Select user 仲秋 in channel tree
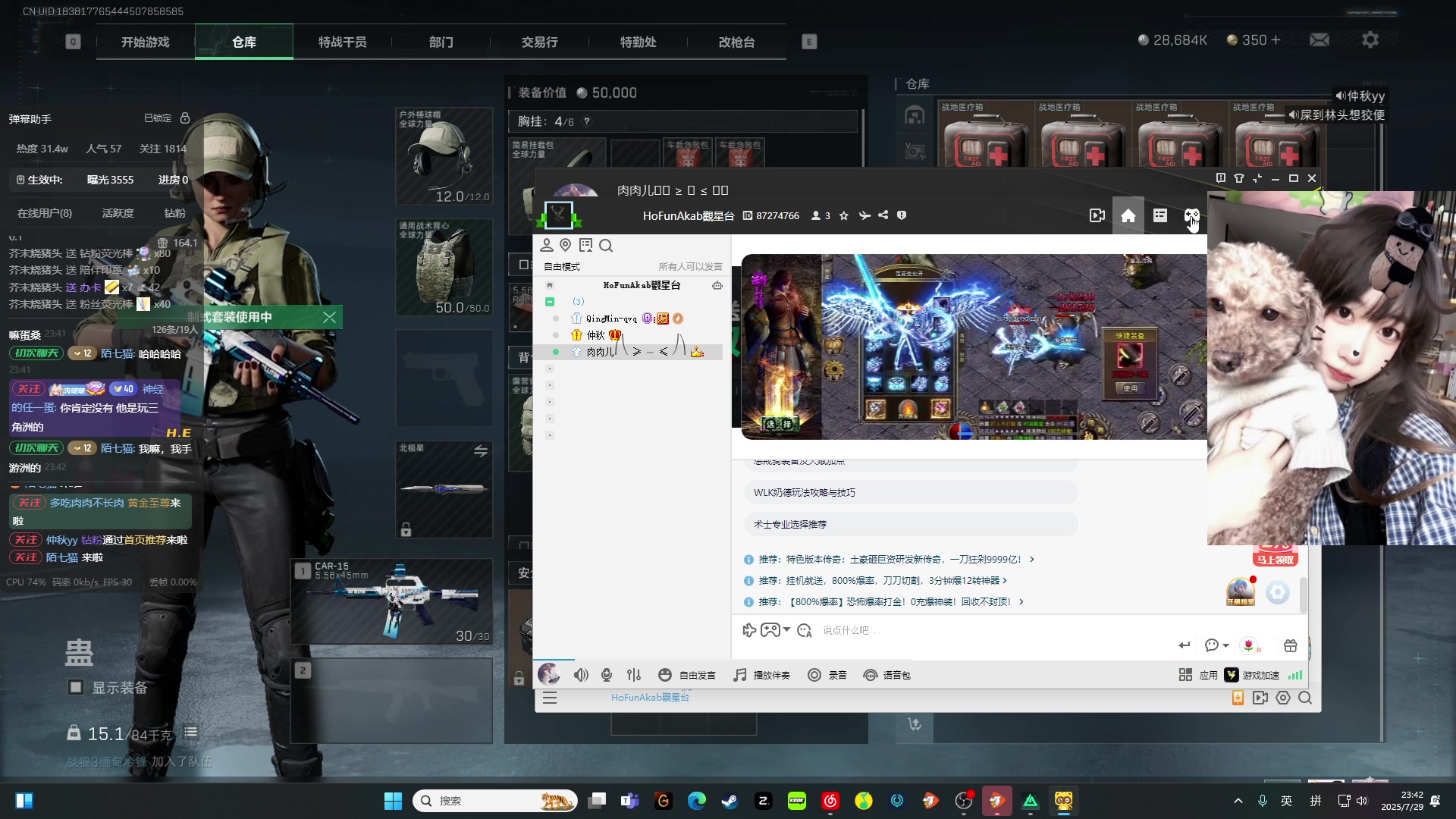The image size is (1456, 819). pos(596,335)
